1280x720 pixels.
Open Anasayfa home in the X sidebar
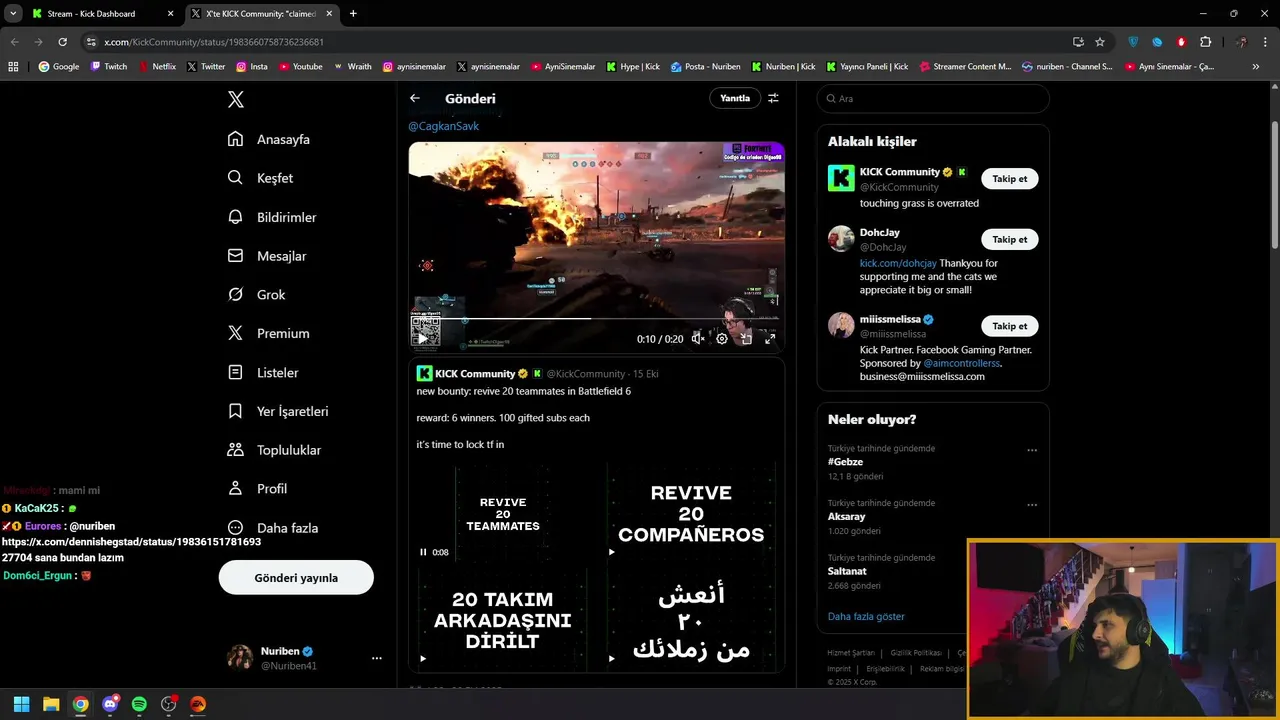(268, 139)
